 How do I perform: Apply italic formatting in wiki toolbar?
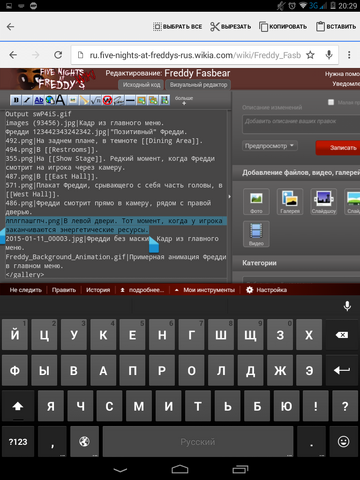click(27, 100)
